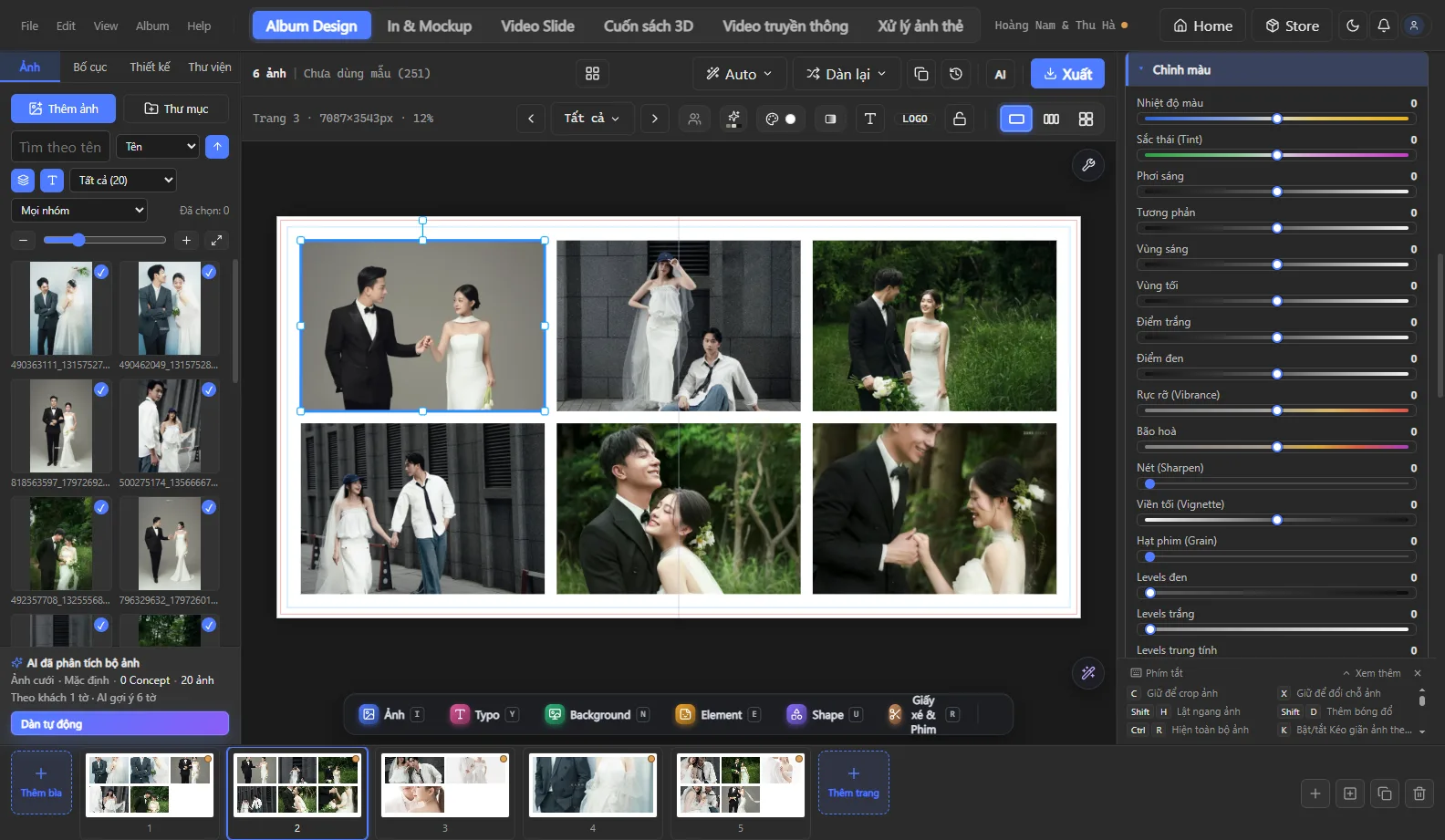Click the sparkle enhance icon in the page toolbar
Image resolution: width=1445 pixels, height=840 pixels.
tap(733, 119)
